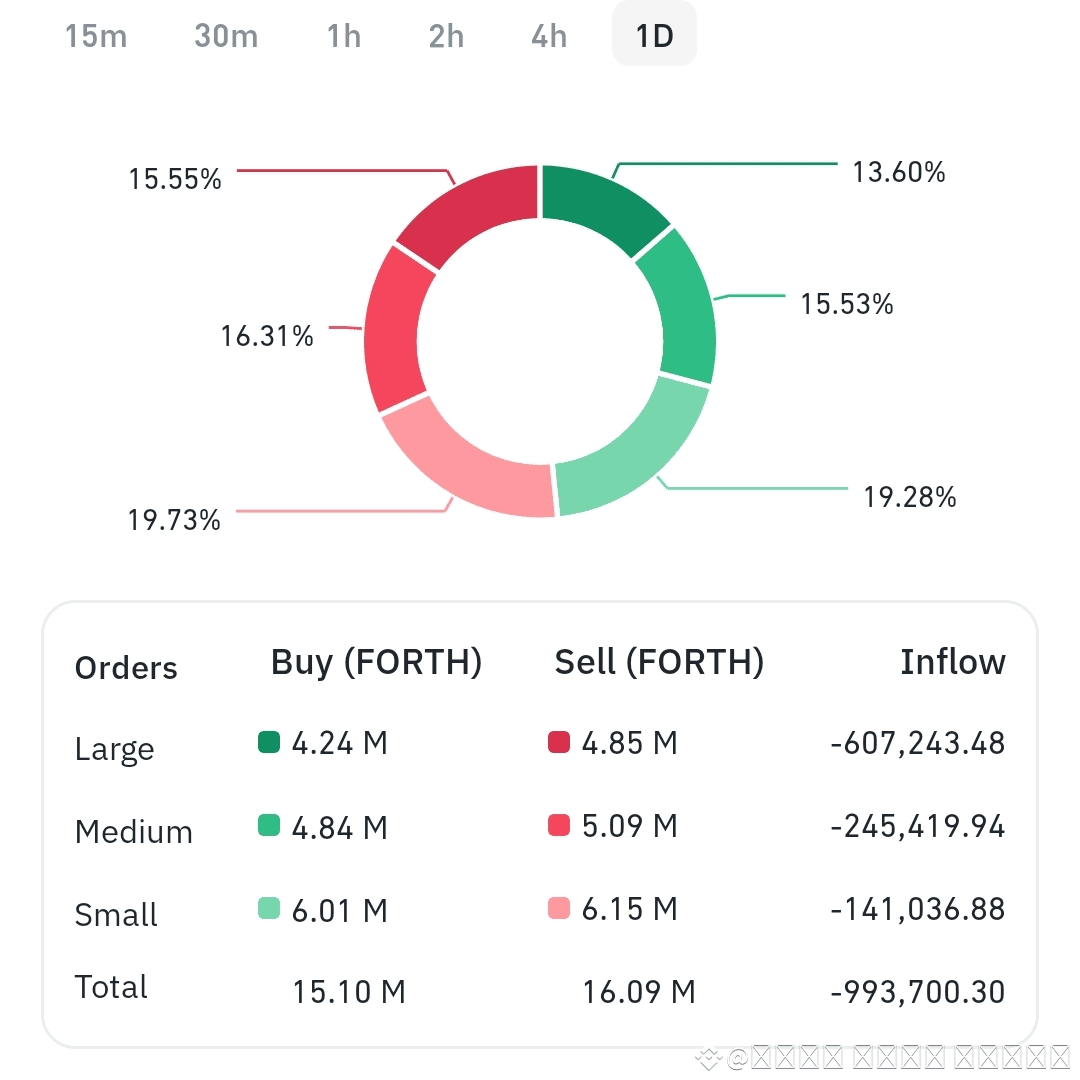The image size is (1080, 1080).
Task: Select the active 1D timeframe tab
Action: [x=654, y=35]
